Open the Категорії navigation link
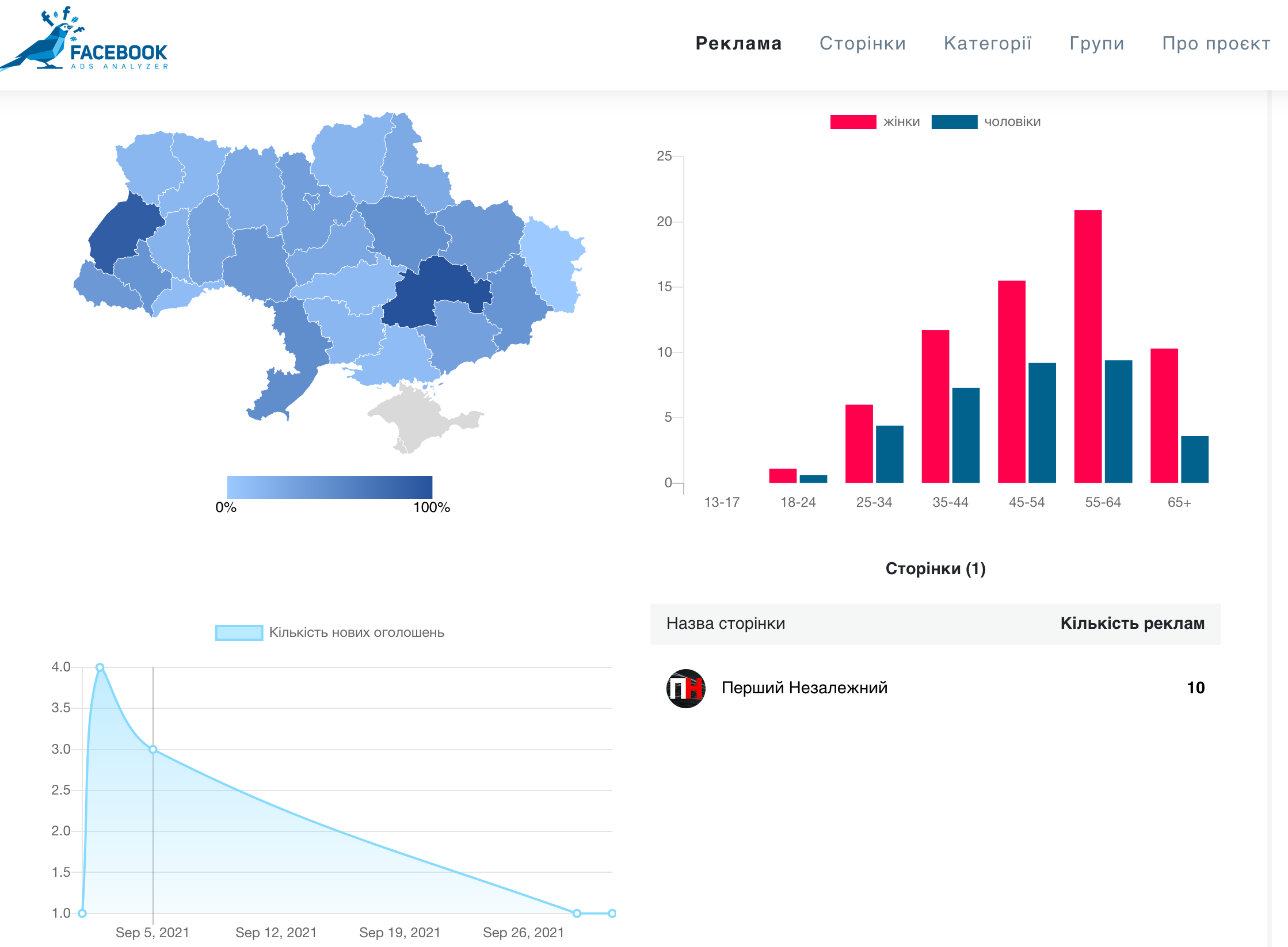1288x947 pixels. [x=988, y=44]
